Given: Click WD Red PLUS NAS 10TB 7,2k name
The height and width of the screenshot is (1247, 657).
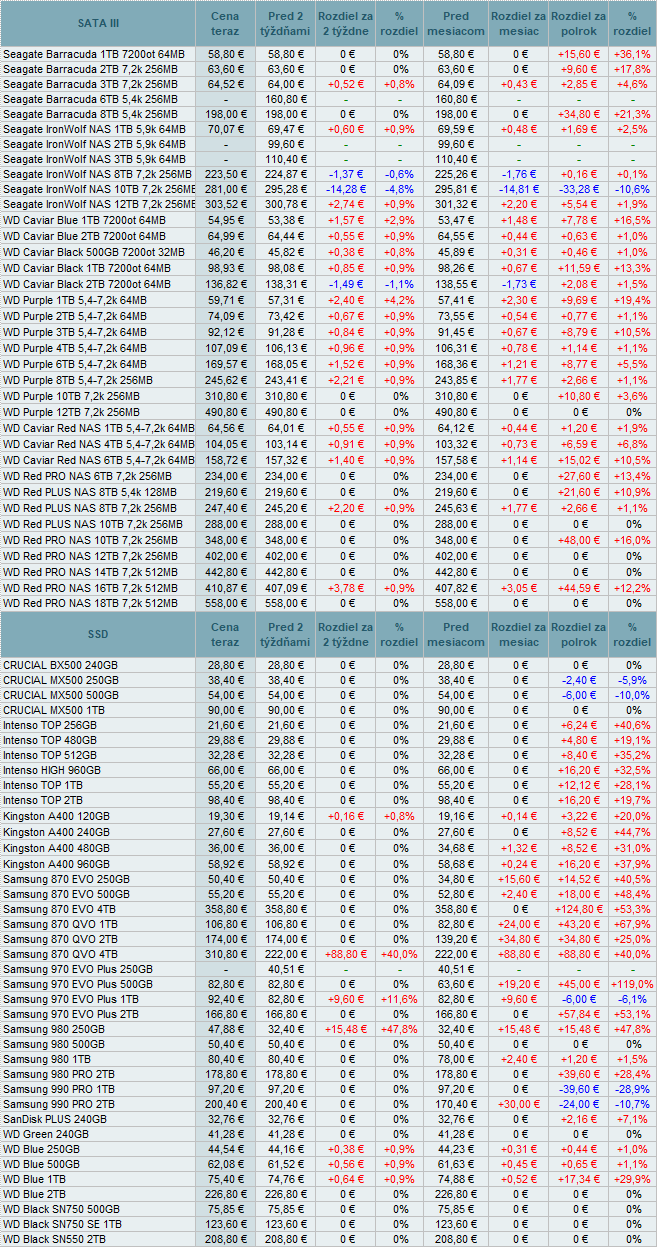Looking at the screenshot, I should click(x=93, y=523).
